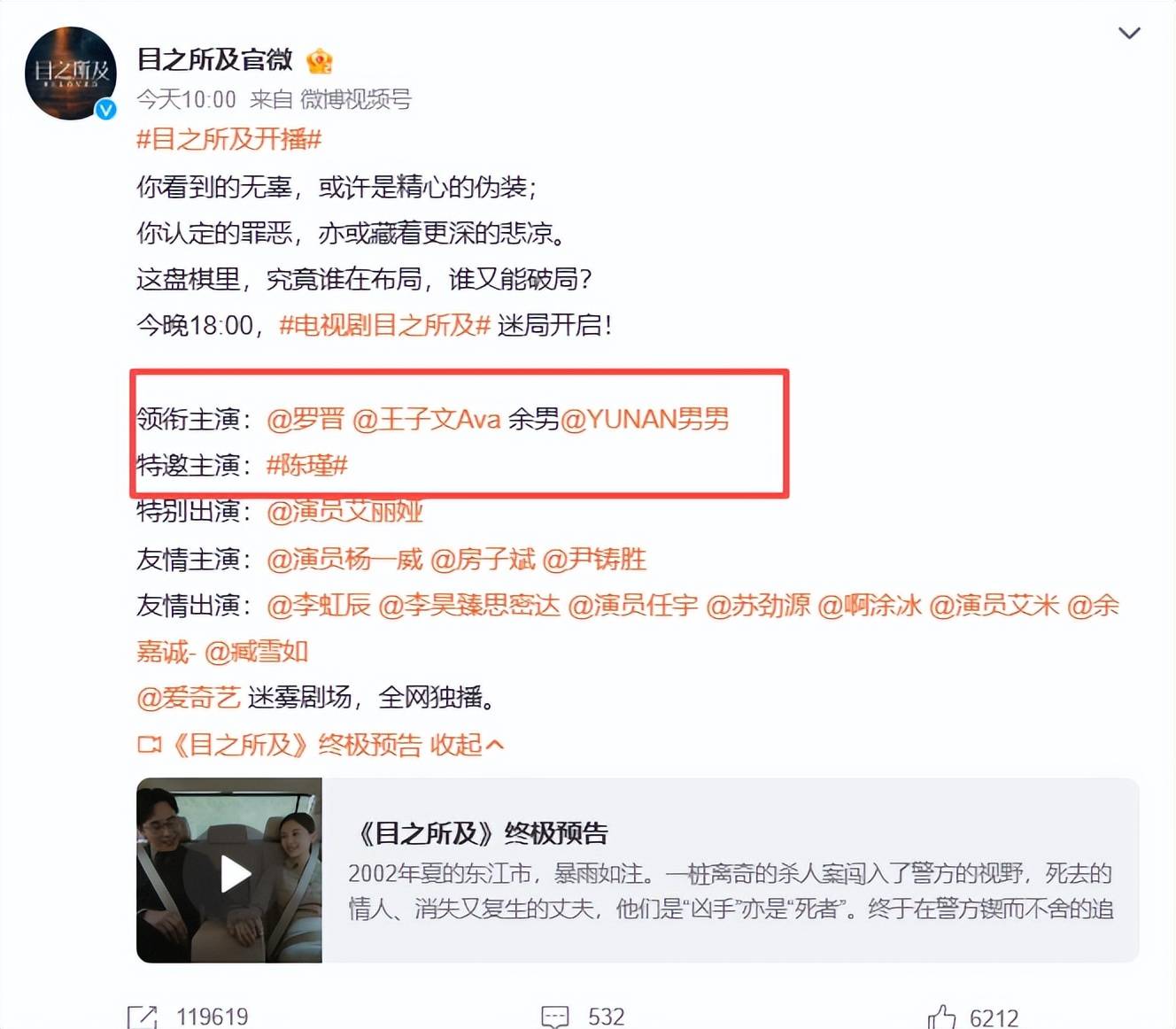
Task: Open hashtag #目之所及开播#
Action: (x=228, y=139)
